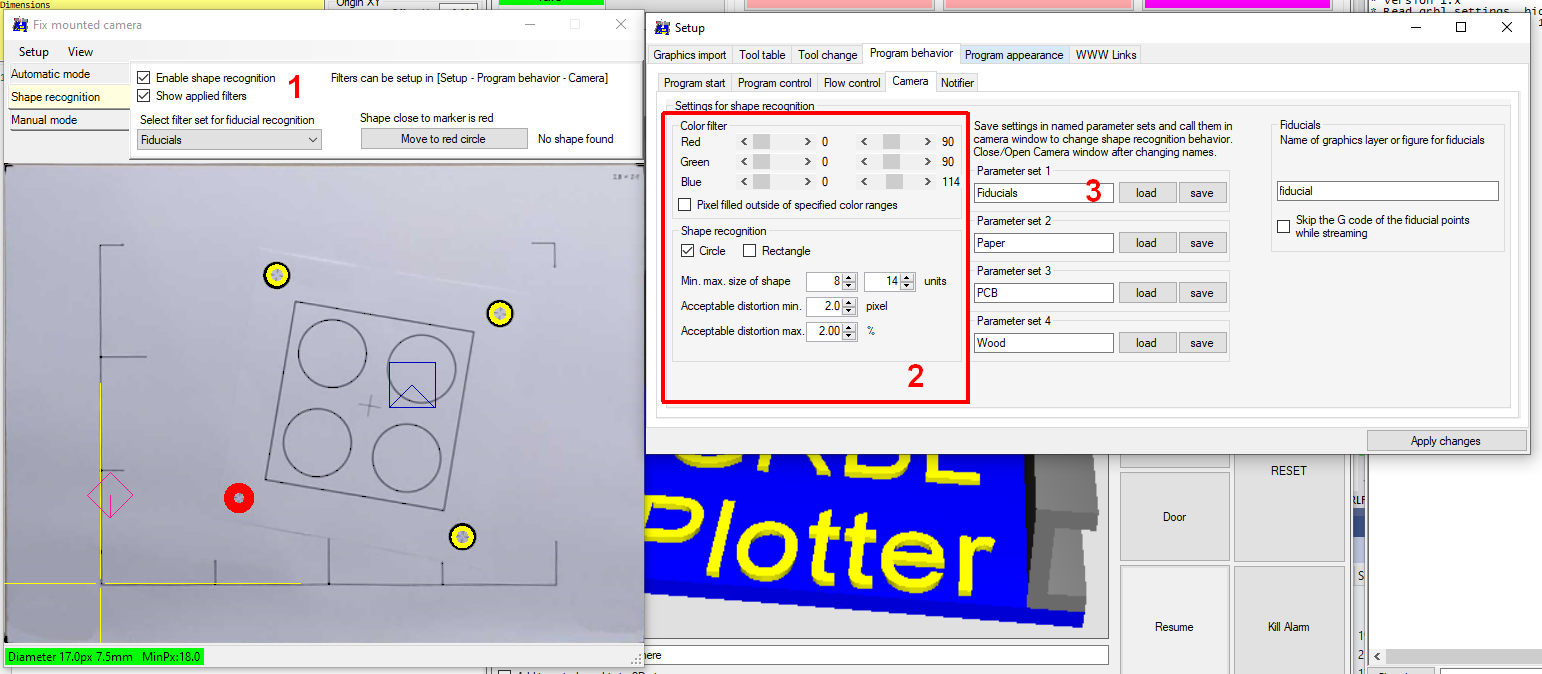
Task: Decrease "Acceptable distortion min" value
Action: click(848, 310)
